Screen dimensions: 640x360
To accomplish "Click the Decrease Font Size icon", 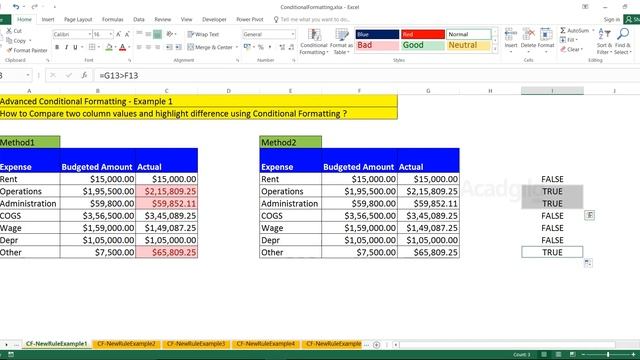I will coord(127,34).
